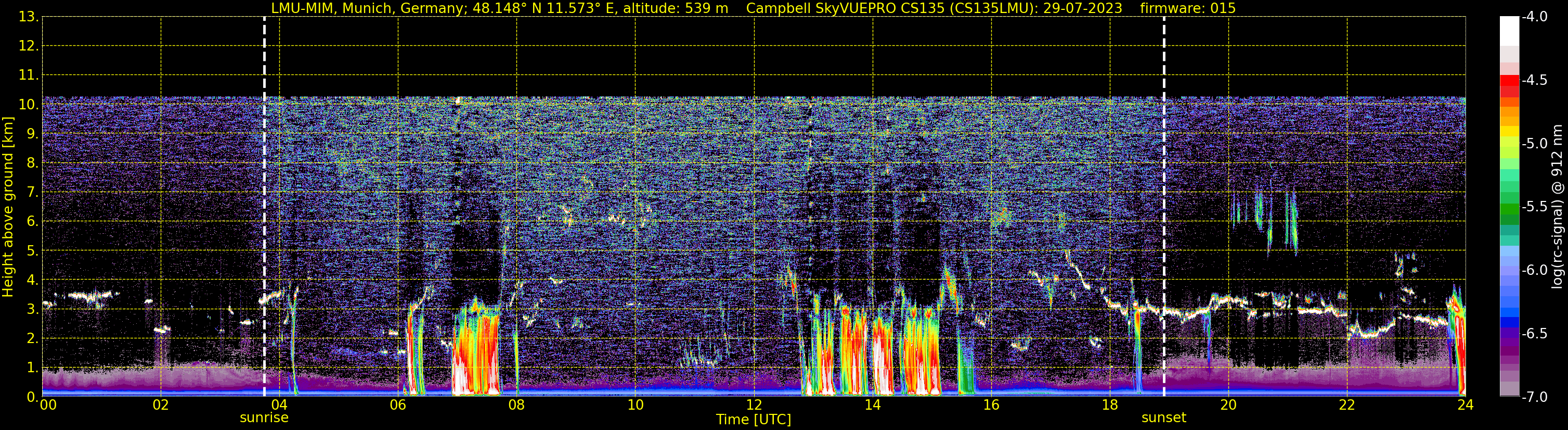This screenshot has height=430, width=1568.
Task: Click the '00' time axis tick label
Action: coord(48,406)
